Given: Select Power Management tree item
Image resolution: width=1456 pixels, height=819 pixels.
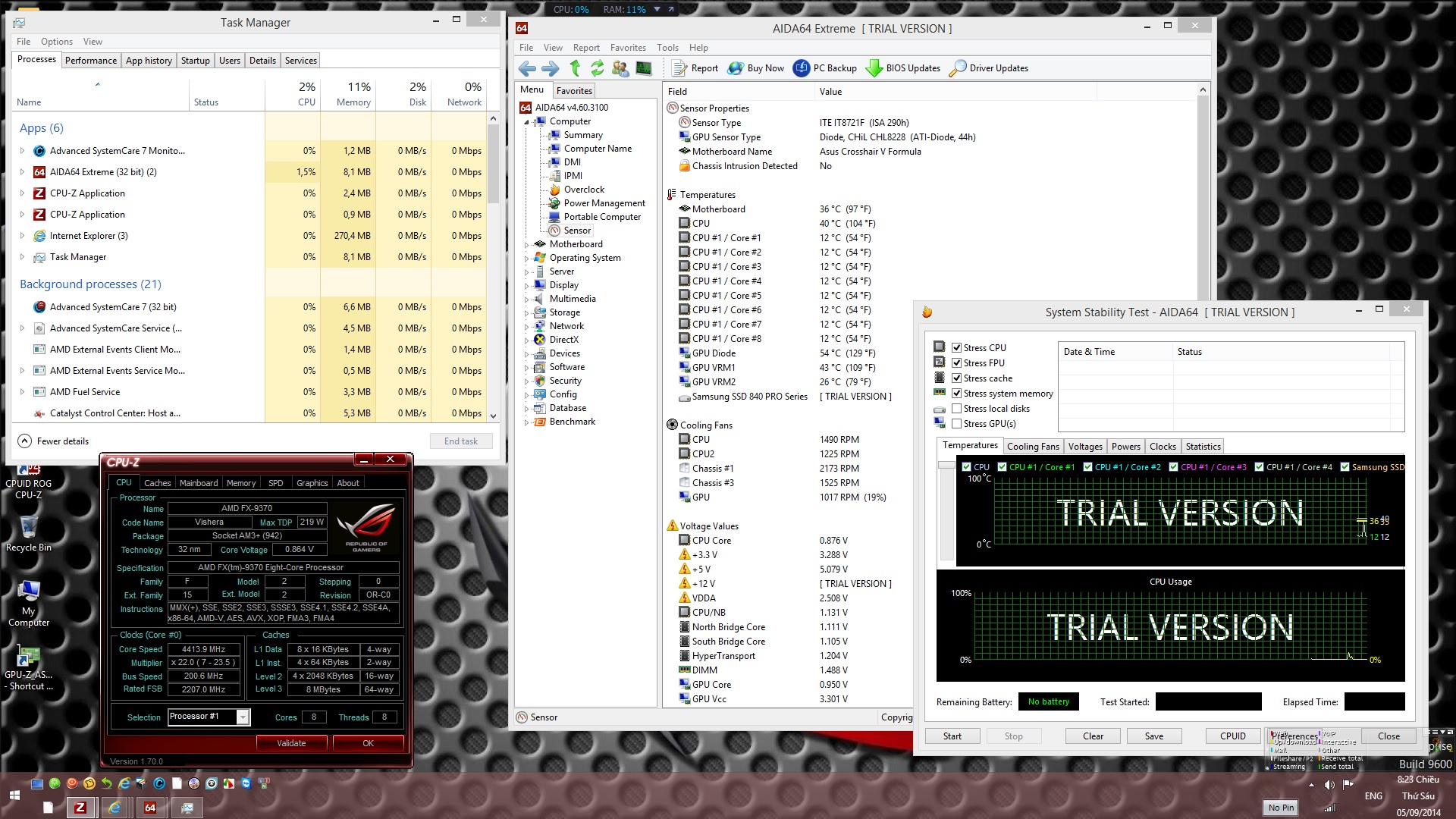Looking at the screenshot, I should coord(604,203).
